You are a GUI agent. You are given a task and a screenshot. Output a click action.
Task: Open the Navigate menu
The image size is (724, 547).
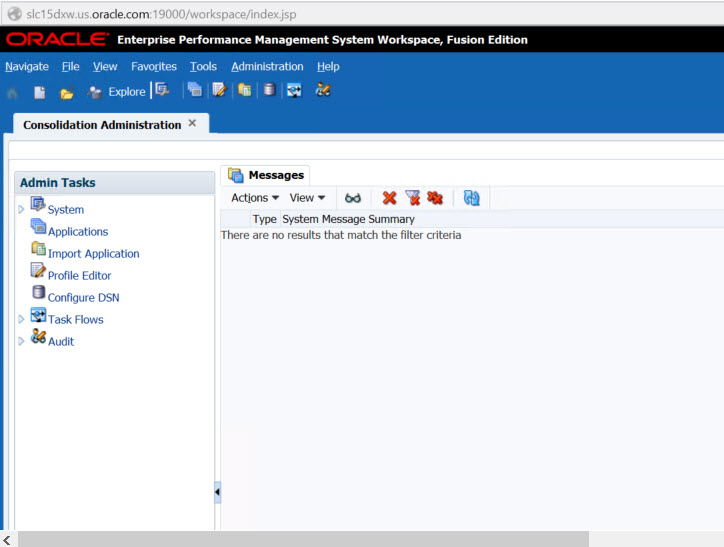point(27,67)
